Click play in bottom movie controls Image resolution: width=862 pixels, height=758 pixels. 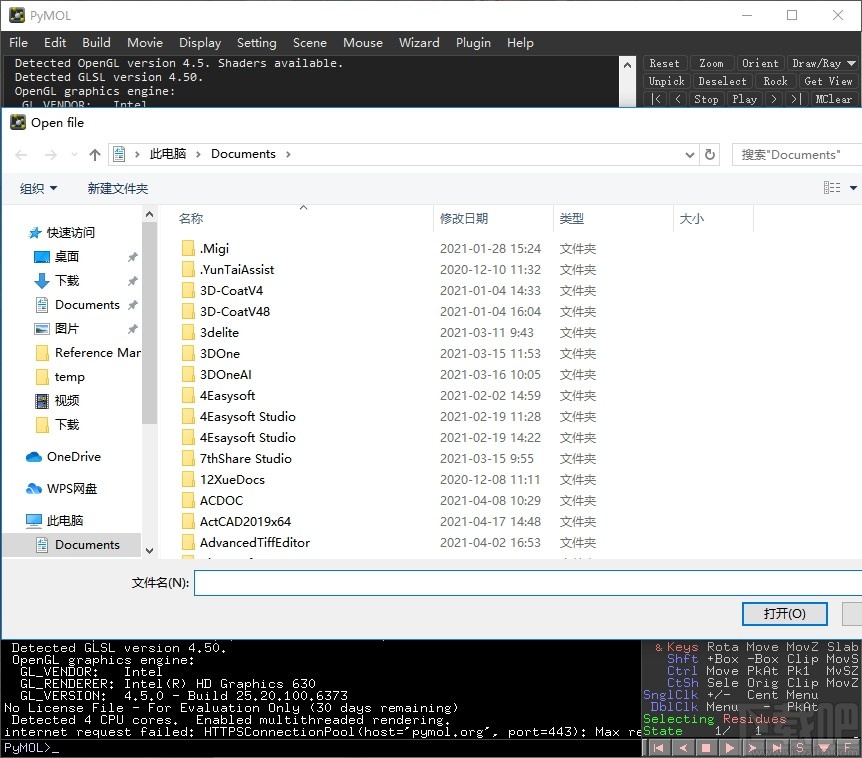[730, 748]
